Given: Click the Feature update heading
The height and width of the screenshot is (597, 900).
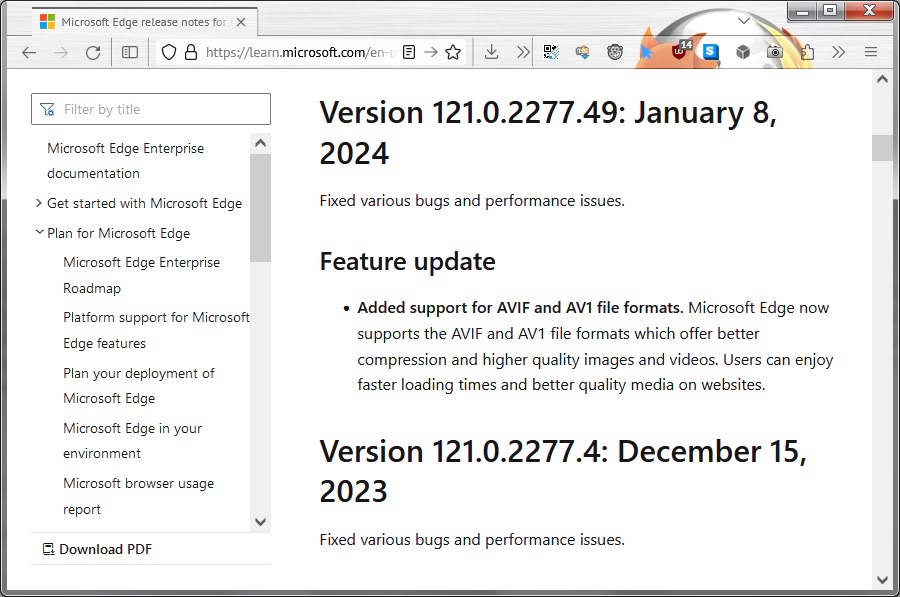Looking at the screenshot, I should click(x=408, y=262).
